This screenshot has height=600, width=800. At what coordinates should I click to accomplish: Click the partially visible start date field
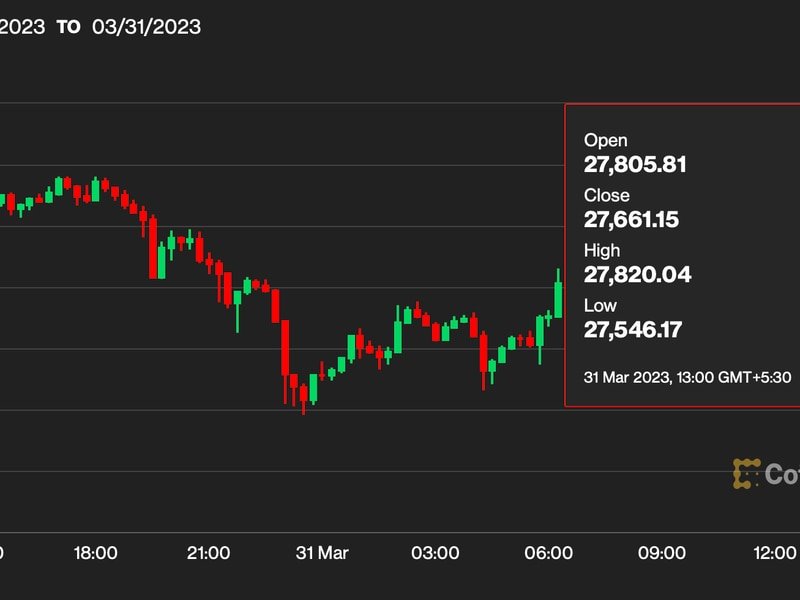[x=22, y=27]
